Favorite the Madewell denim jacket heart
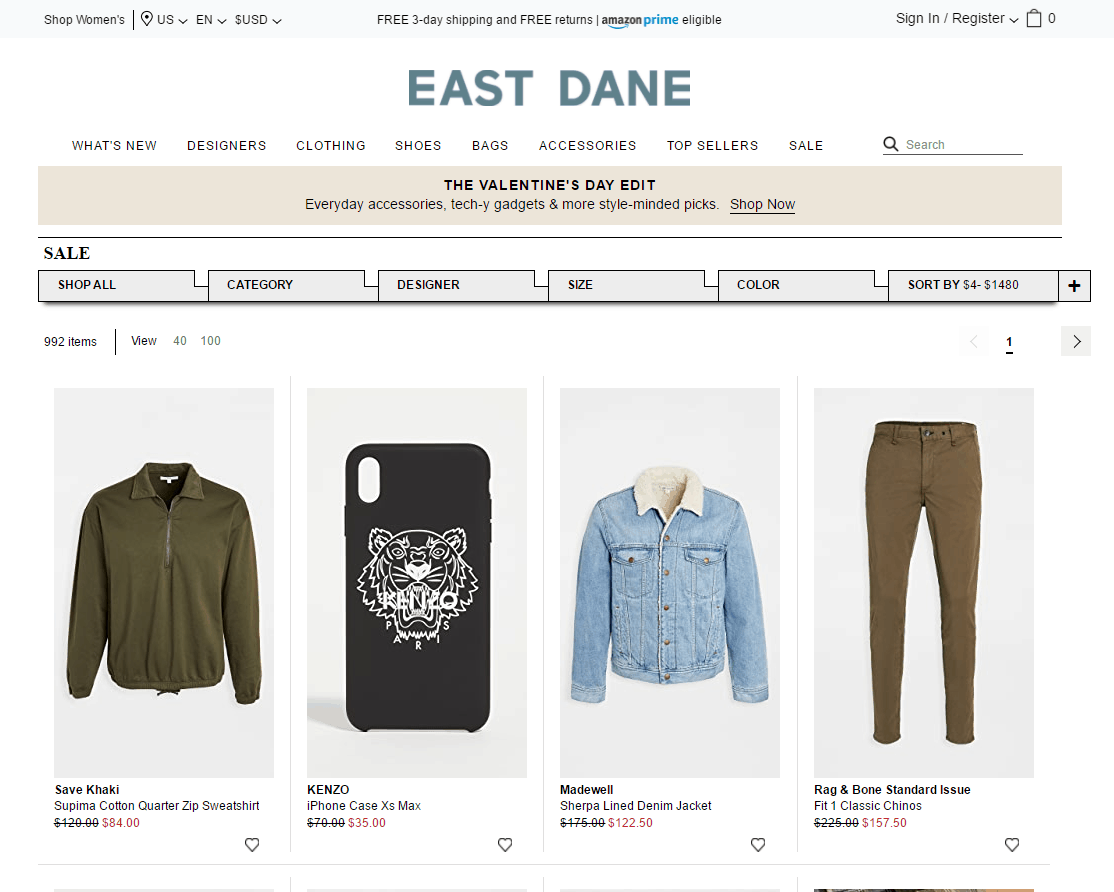Viewport: 1114px width, 892px height. (x=758, y=844)
